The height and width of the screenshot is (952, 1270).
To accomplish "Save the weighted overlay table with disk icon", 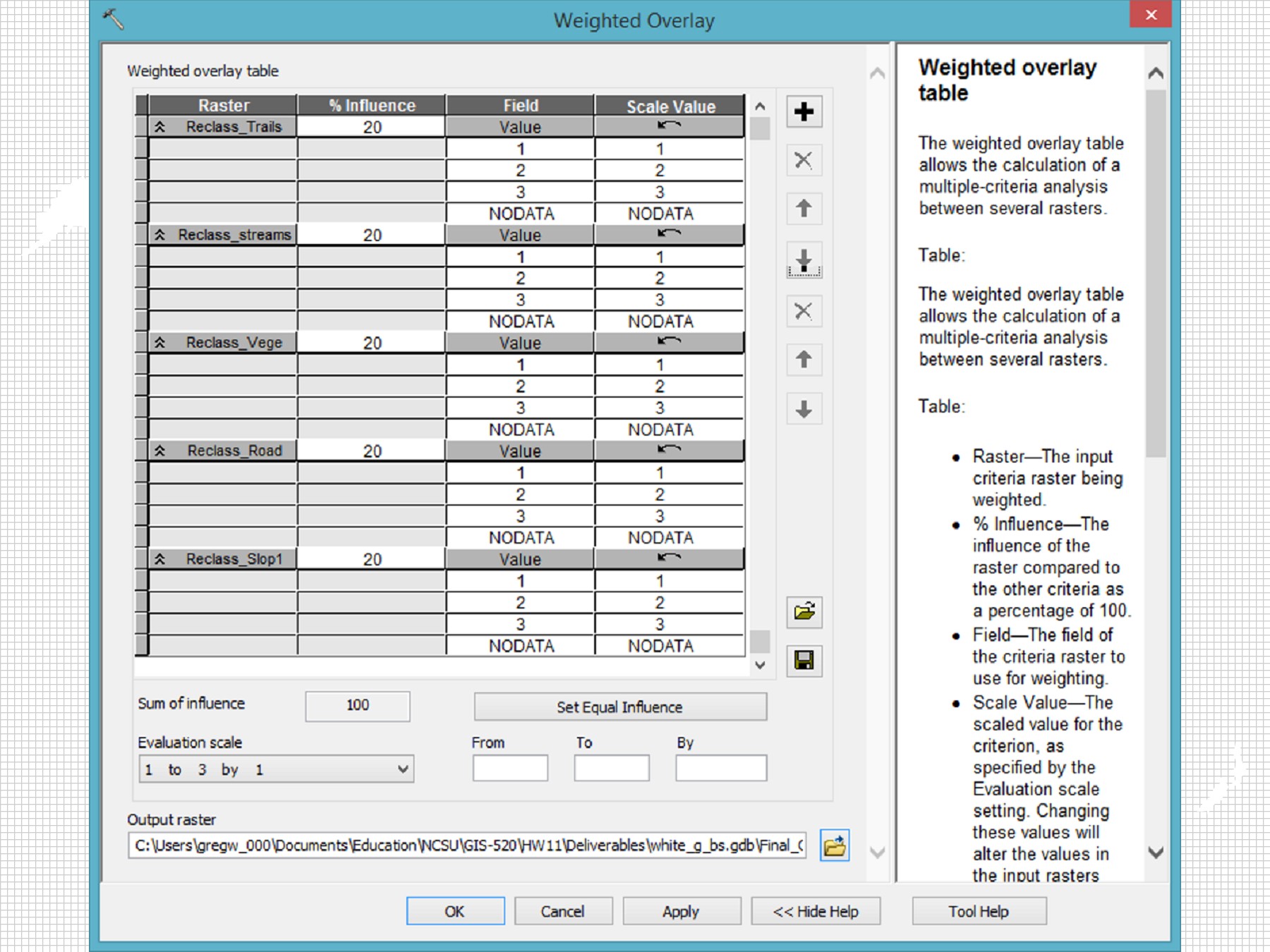I will click(804, 660).
